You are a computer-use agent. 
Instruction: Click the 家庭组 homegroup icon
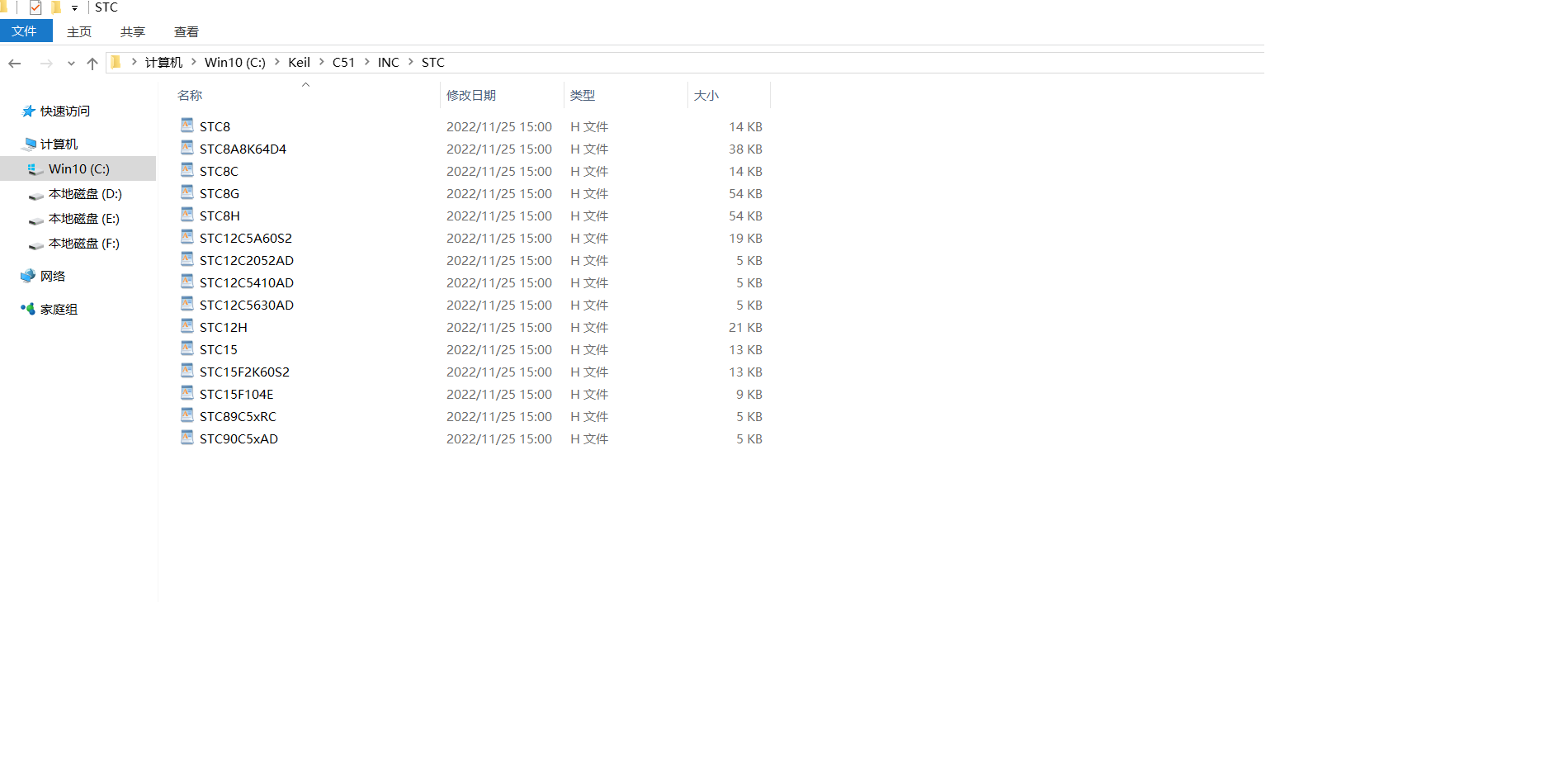[x=28, y=309]
